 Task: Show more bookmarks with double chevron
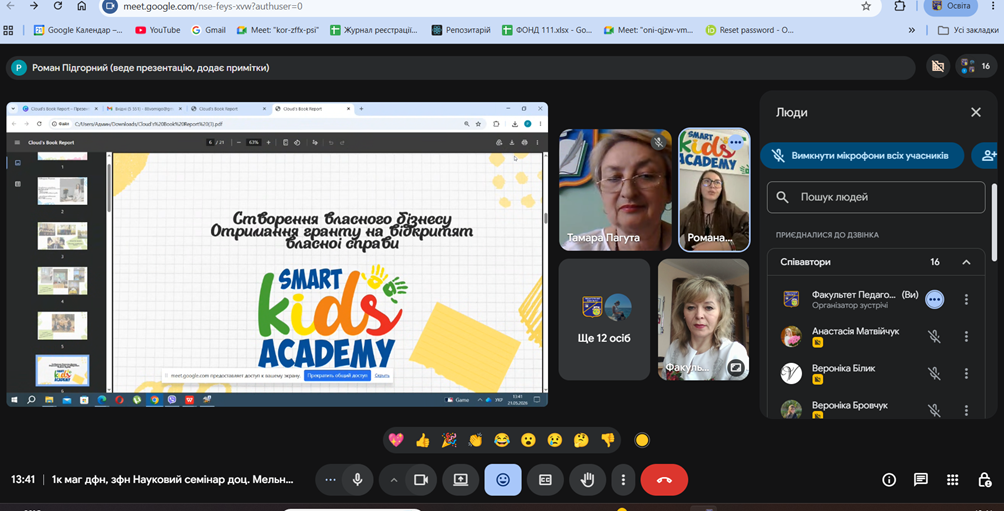point(912,30)
